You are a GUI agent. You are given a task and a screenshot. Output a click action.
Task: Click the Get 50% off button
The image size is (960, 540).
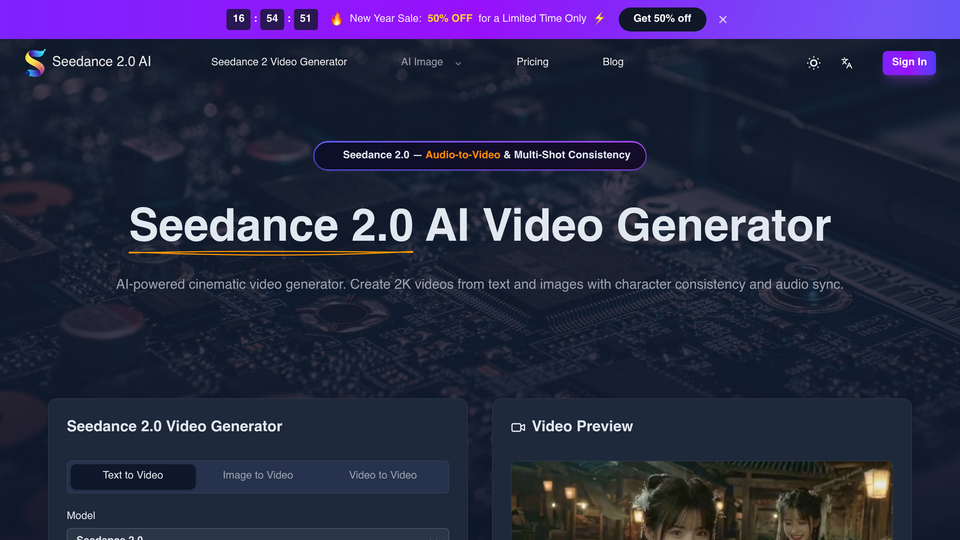pos(662,19)
